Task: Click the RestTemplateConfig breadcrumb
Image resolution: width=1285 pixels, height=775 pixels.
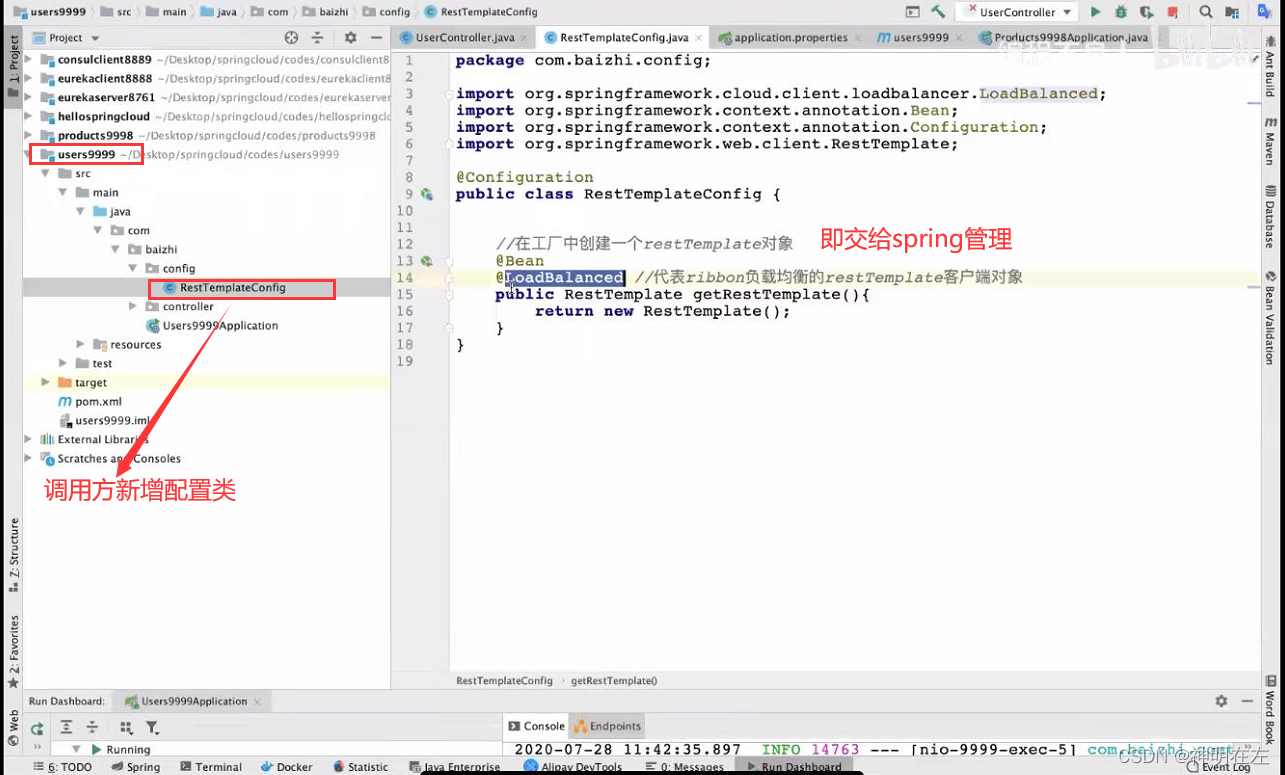Action: tap(504, 680)
